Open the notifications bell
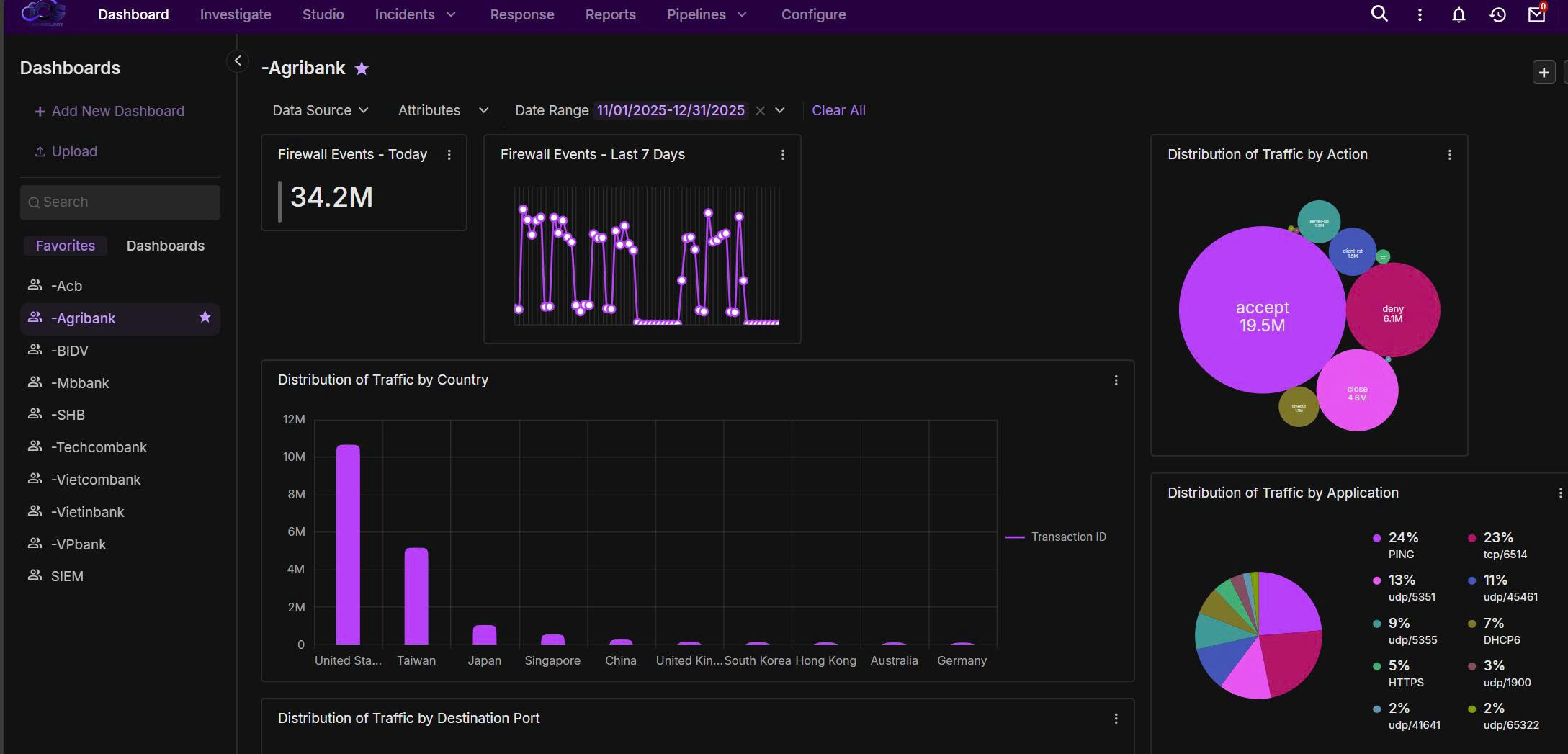Screen dimensions: 1568x754 click(1458, 14)
